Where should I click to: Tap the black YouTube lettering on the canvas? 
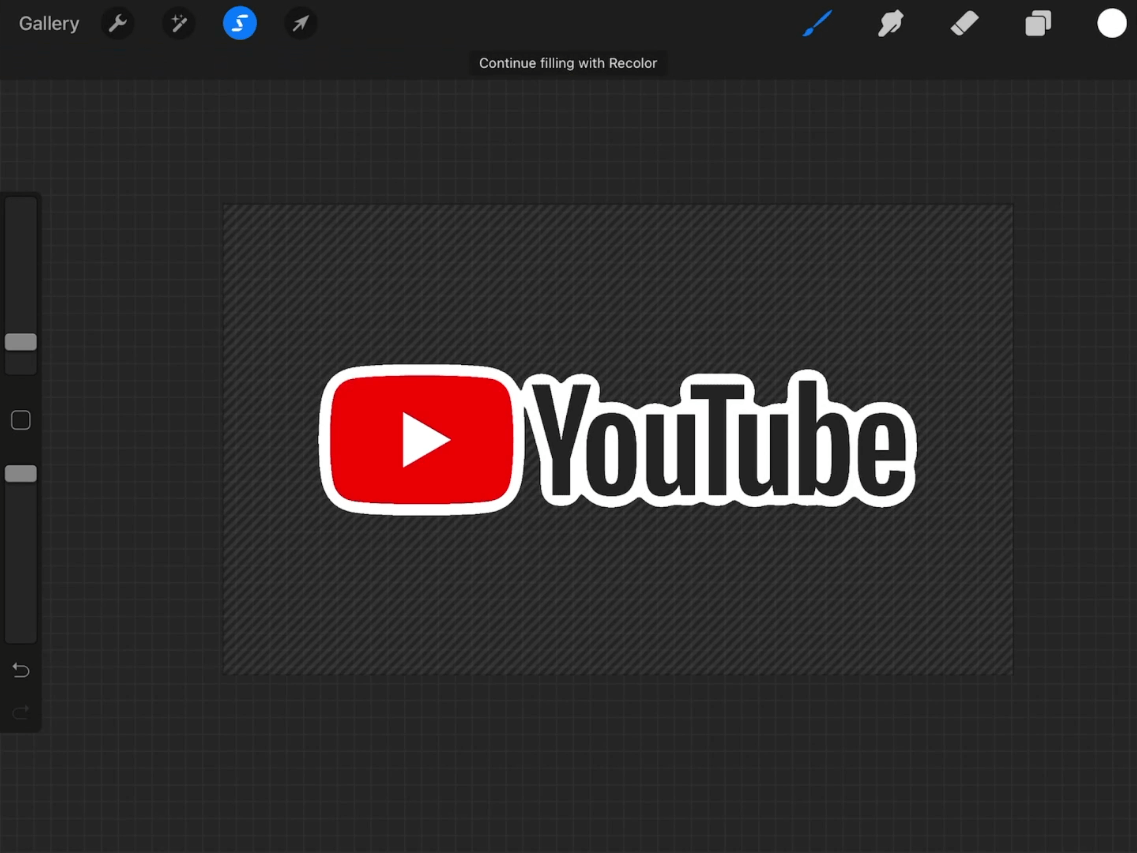[x=719, y=439]
